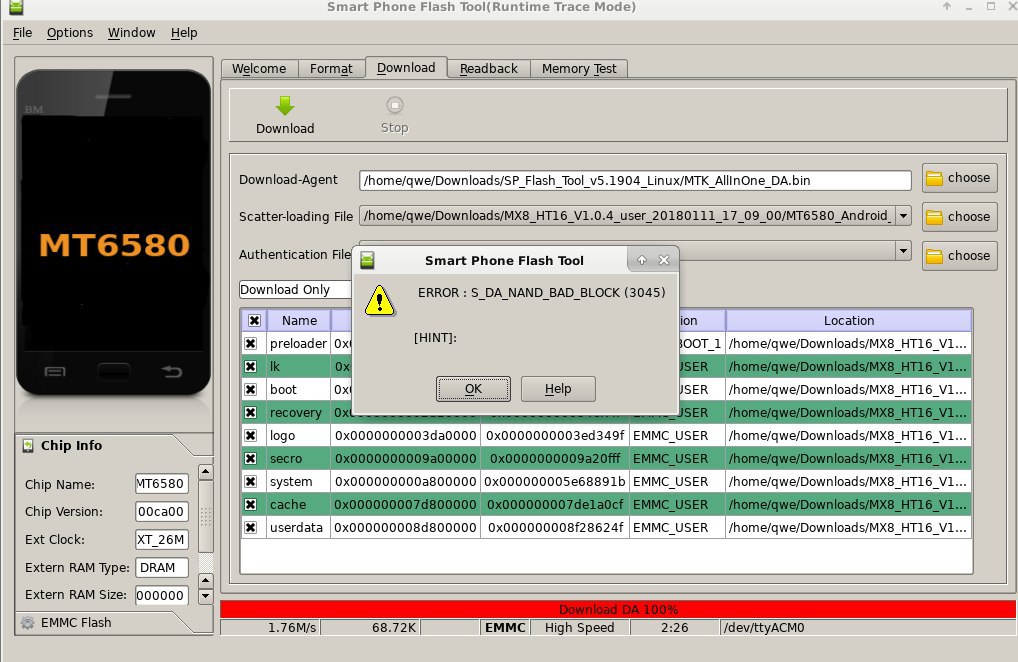Click the Stop icon in toolbar
1018x662 pixels.
[x=394, y=105]
